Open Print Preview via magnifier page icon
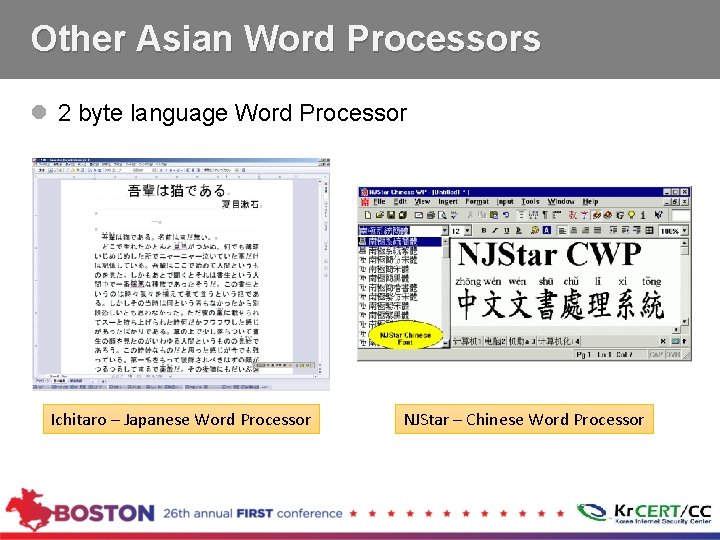The width and height of the screenshot is (720, 540). pyautogui.click(x=442, y=215)
